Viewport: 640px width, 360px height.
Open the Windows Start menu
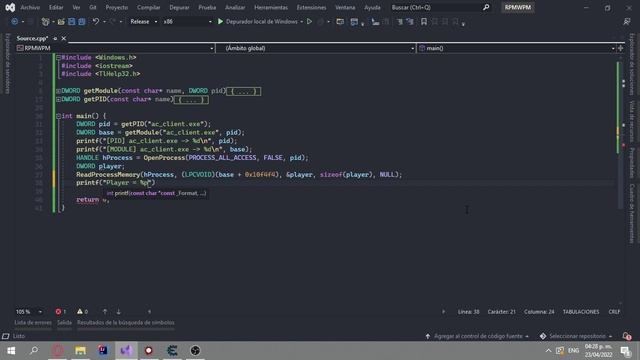pyautogui.click(x=11, y=351)
